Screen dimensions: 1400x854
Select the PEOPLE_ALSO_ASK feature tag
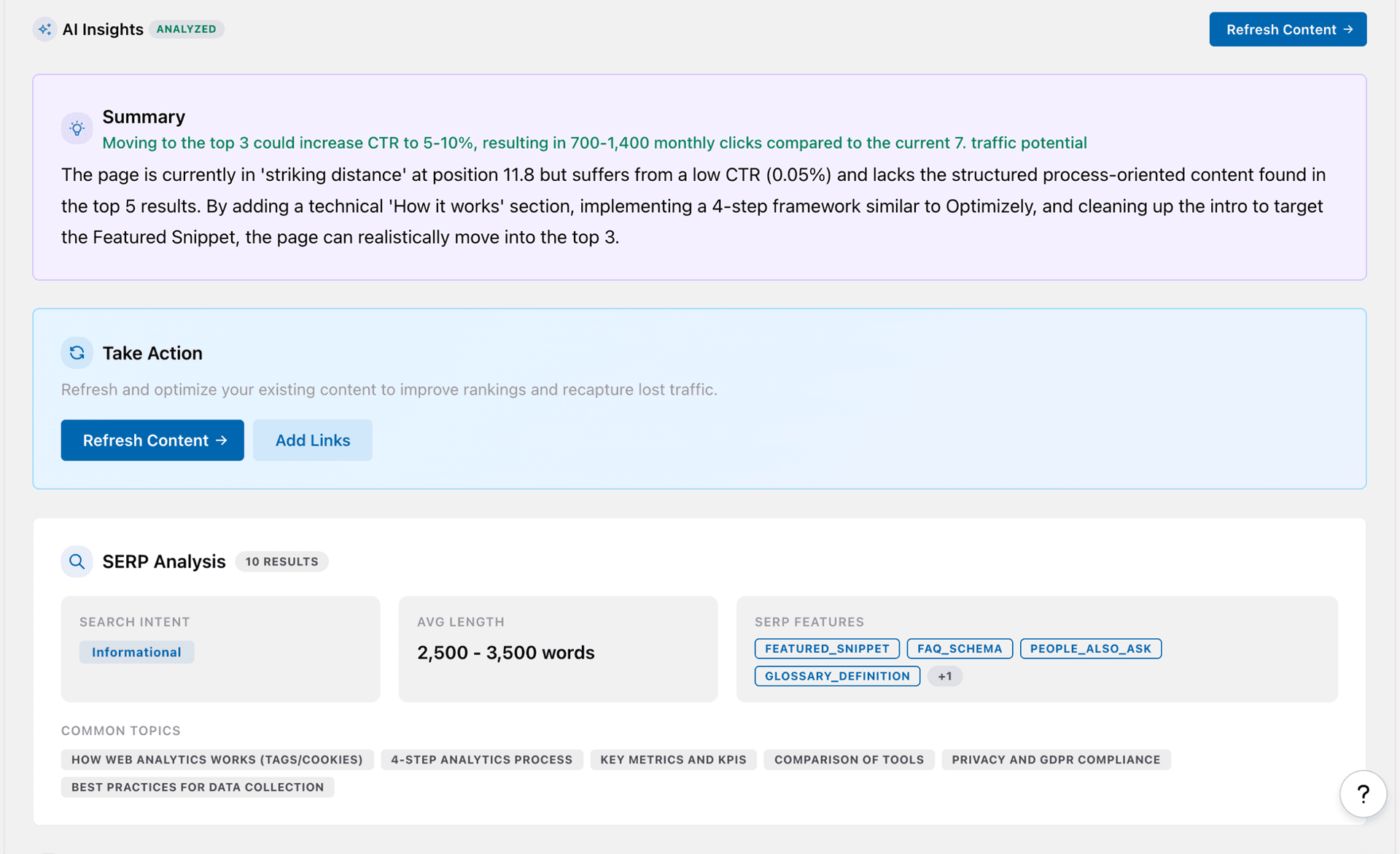(1090, 648)
